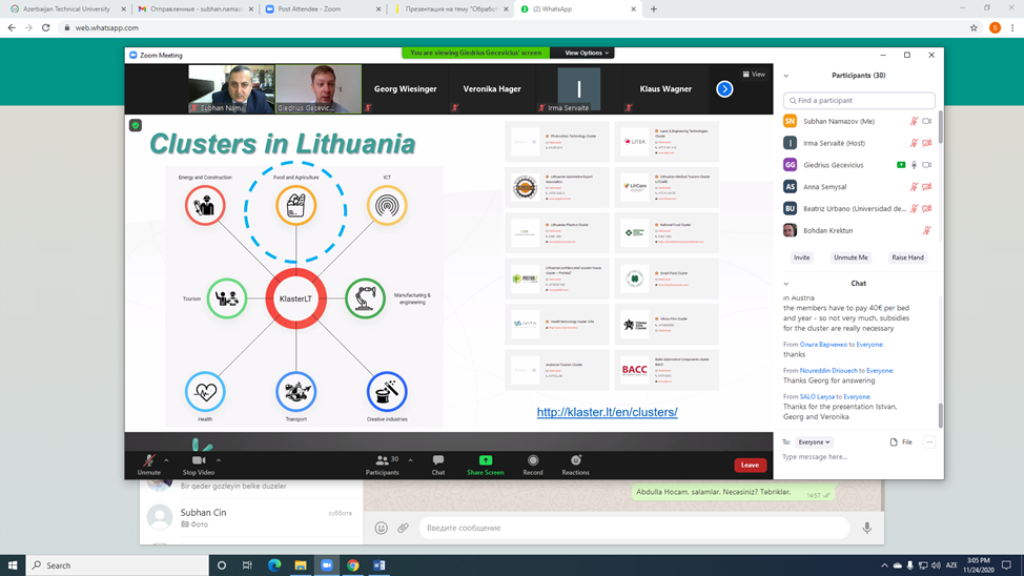The image size is (1024, 576).
Task: Click Giedrius Gecevicius video thumbnail
Action: 318,89
